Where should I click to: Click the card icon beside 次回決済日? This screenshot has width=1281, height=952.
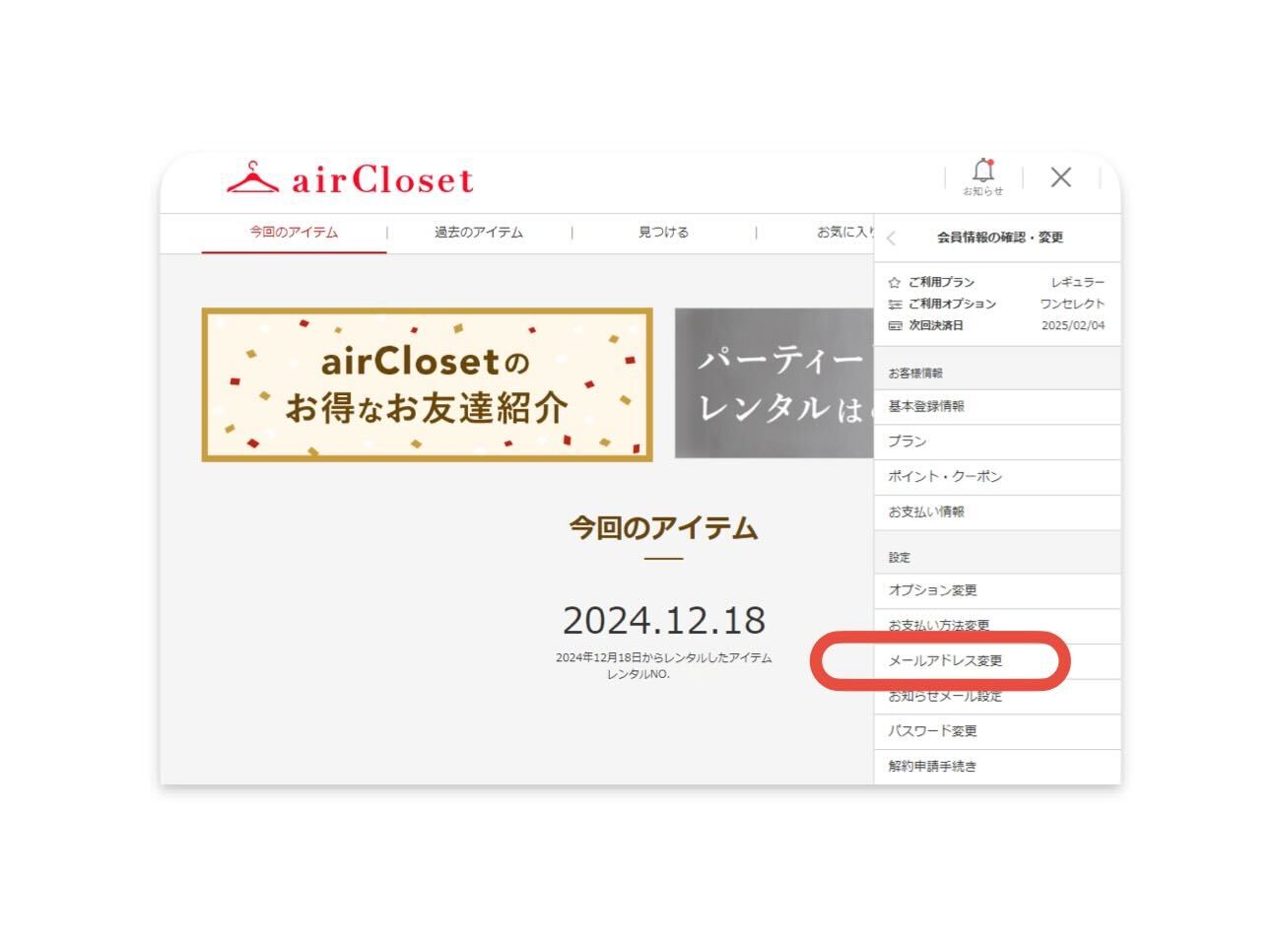click(895, 325)
